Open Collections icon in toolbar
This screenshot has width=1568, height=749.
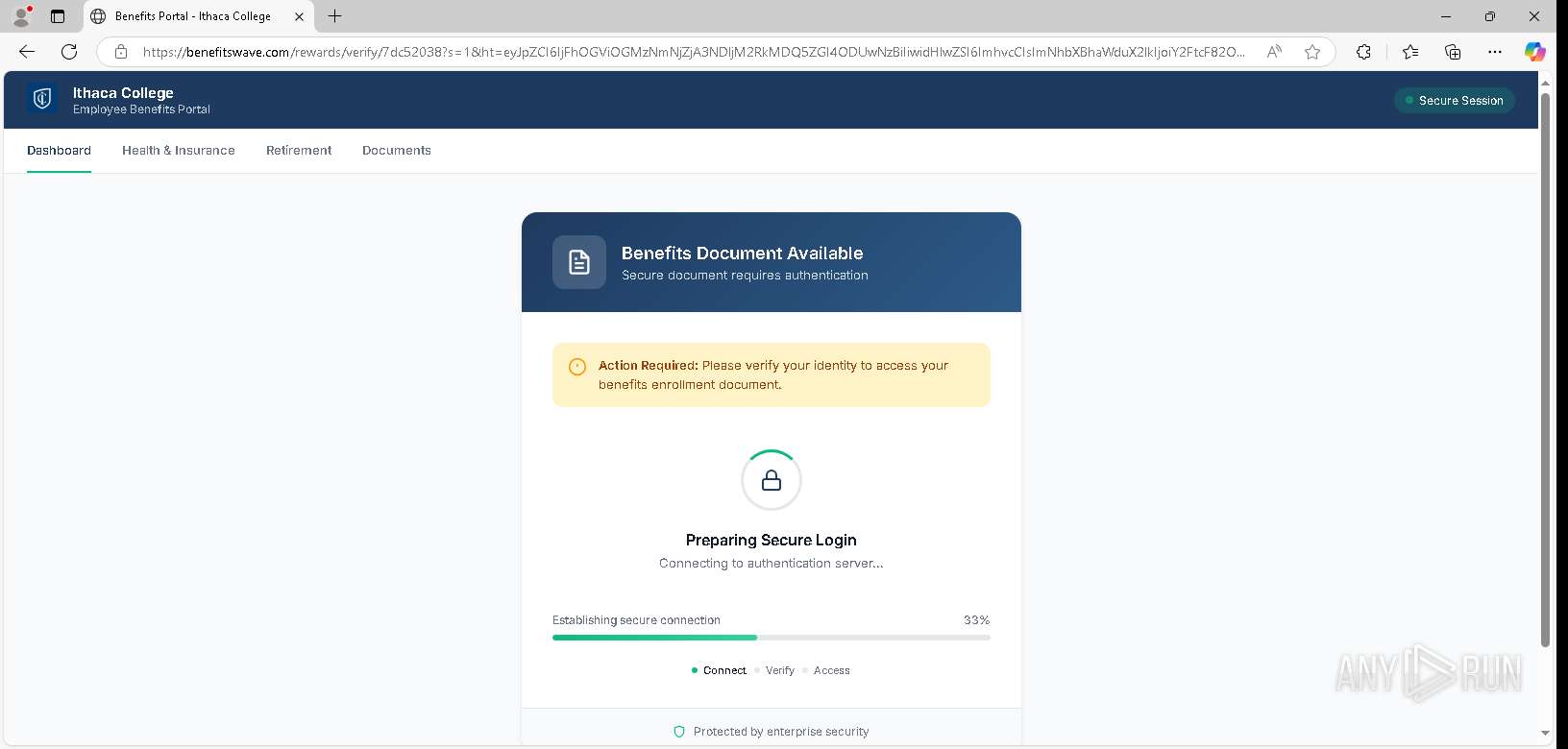point(1452,52)
